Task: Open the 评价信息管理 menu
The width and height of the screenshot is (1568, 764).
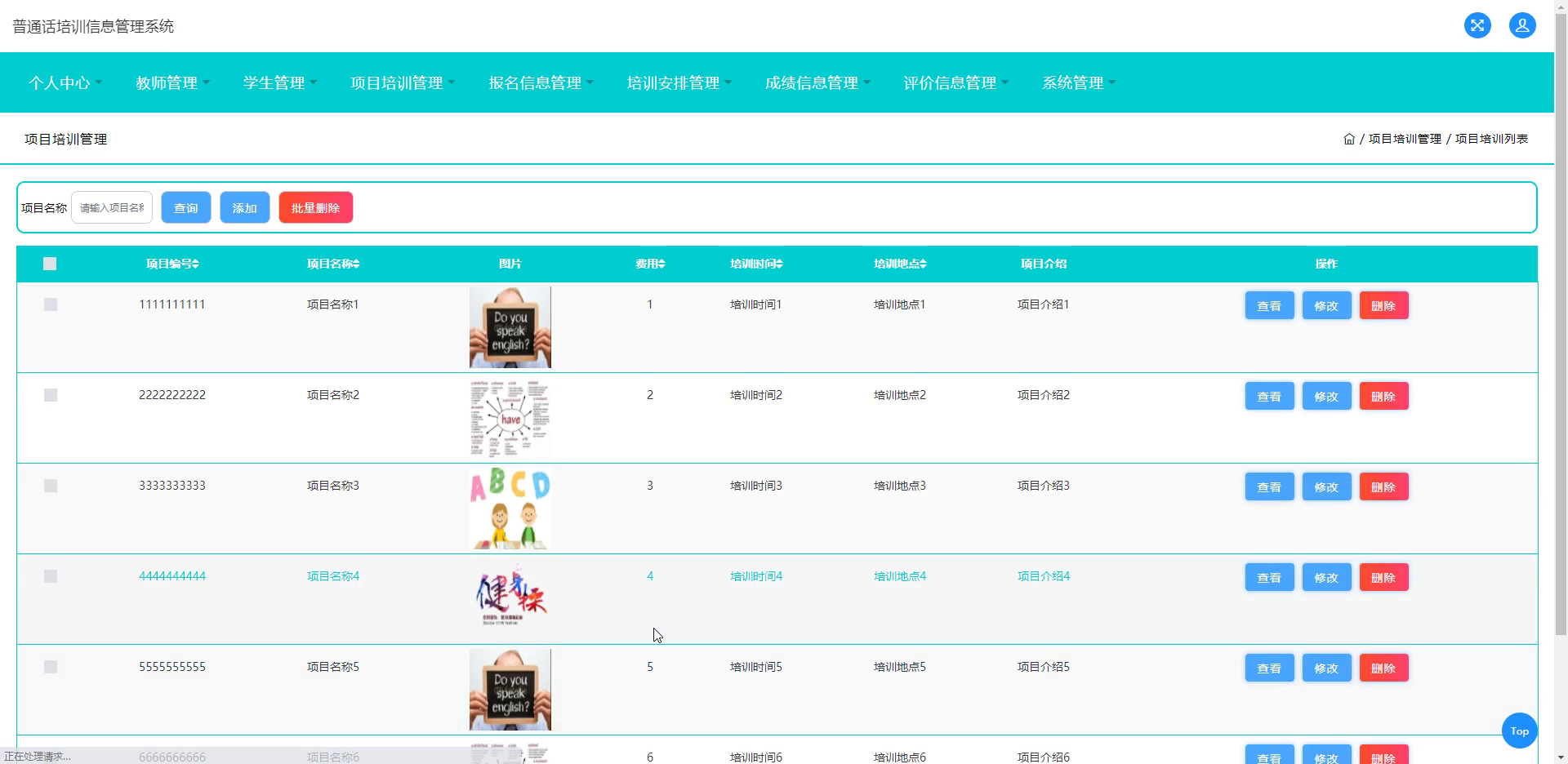Action: [x=956, y=82]
